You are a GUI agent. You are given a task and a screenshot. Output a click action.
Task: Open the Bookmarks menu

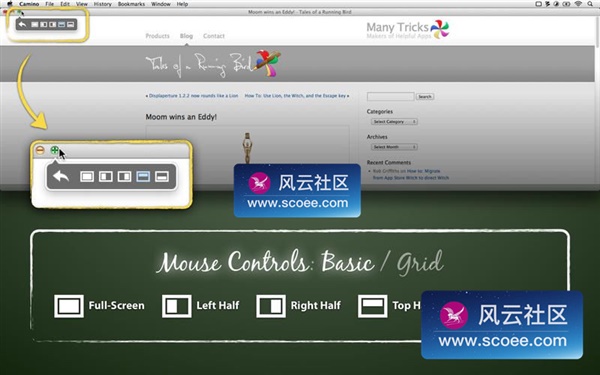(131, 4)
